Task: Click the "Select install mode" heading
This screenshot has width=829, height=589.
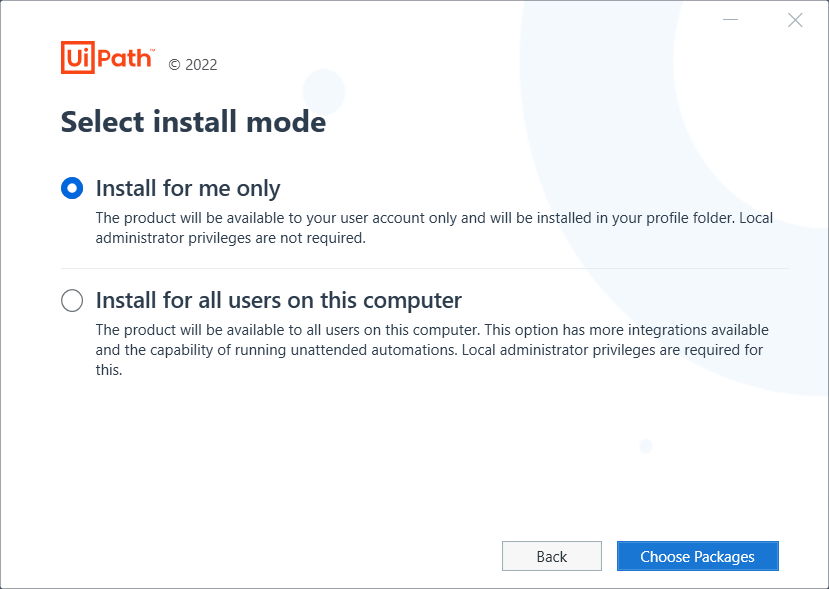Action: (x=193, y=121)
